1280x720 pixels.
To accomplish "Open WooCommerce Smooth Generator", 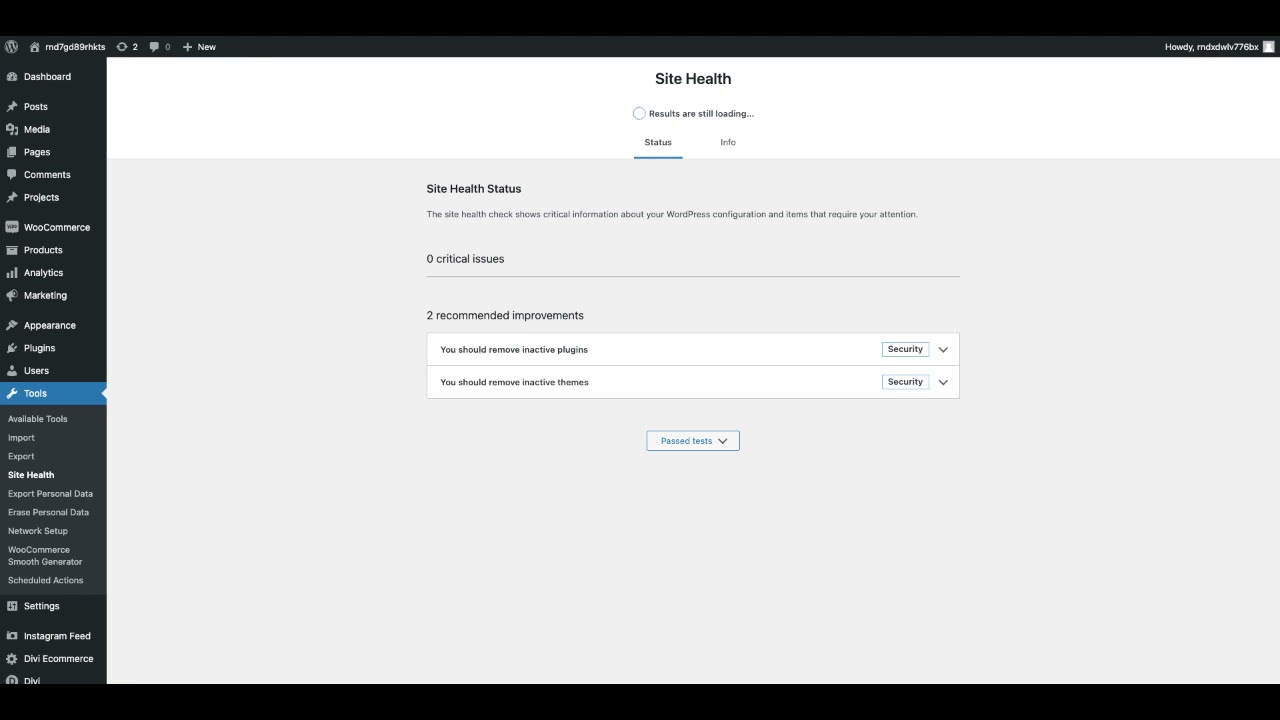I will coord(45,556).
